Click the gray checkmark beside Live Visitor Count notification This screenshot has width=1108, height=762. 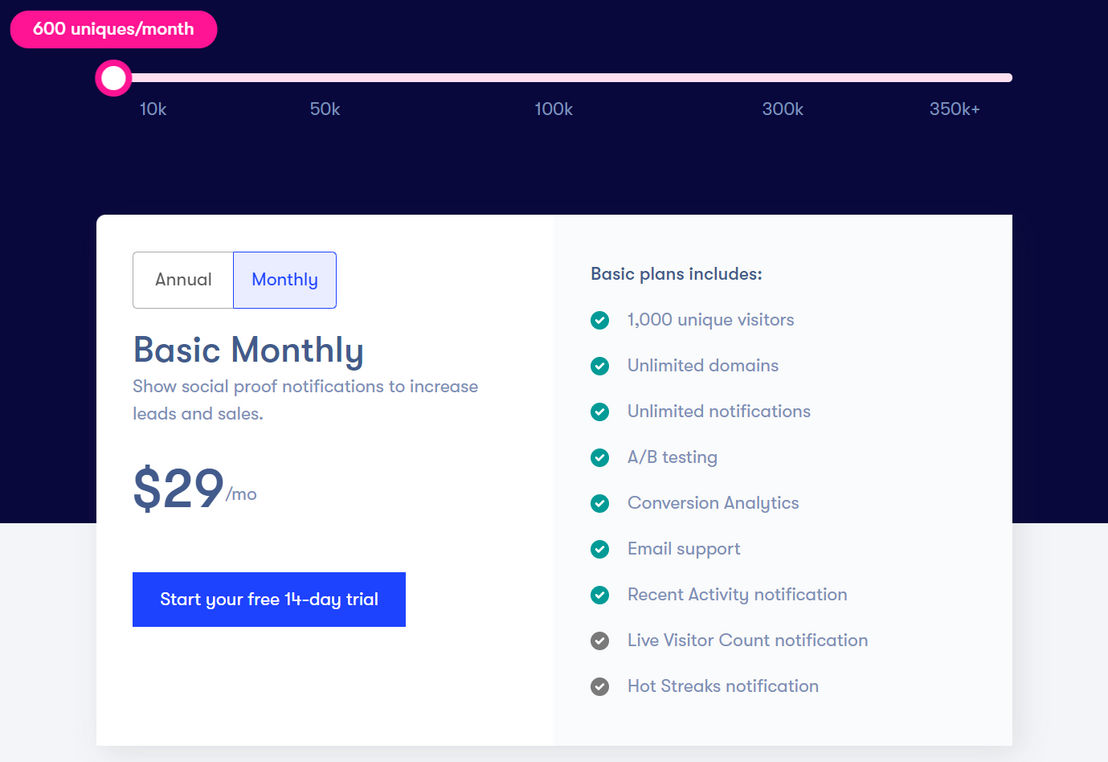[x=599, y=640]
